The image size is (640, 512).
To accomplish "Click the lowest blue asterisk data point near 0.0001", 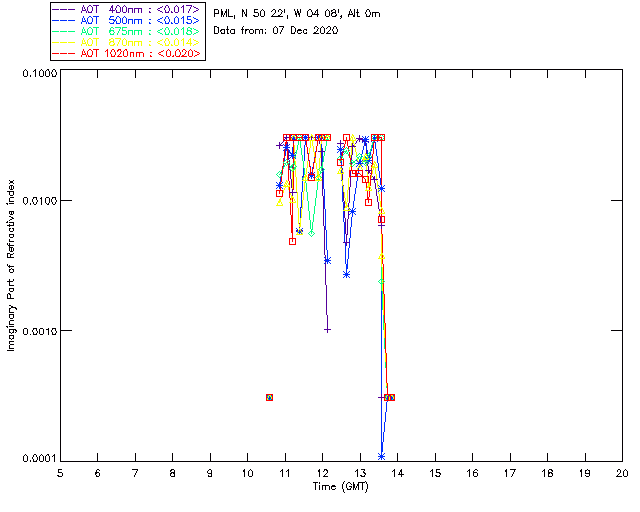I will point(382,456).
